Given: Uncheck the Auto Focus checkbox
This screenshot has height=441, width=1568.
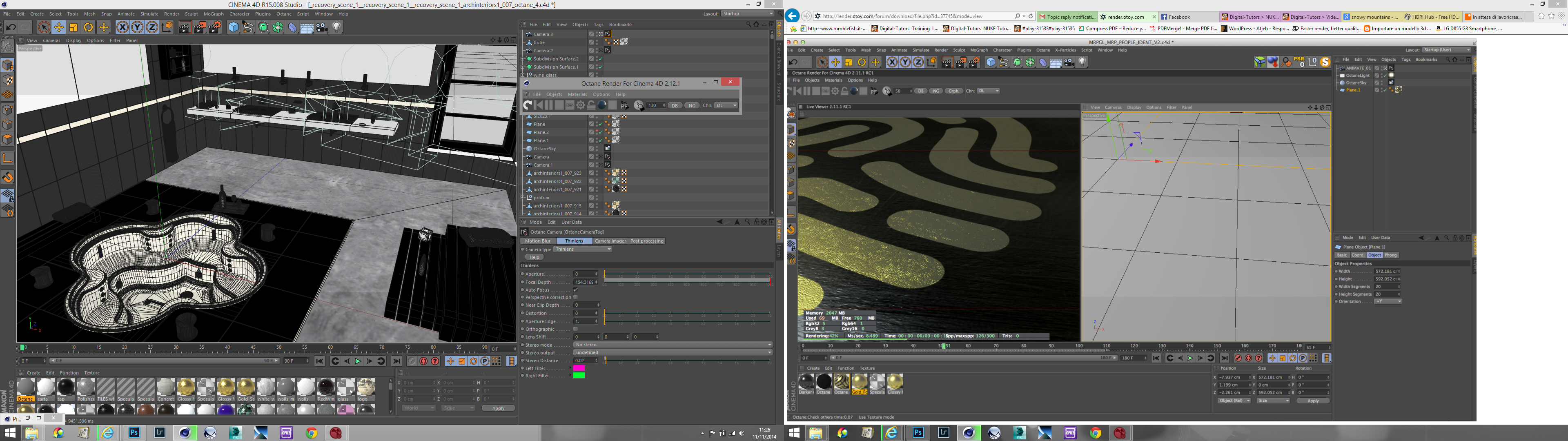Looking at the screenshot, I should [575, 290].
